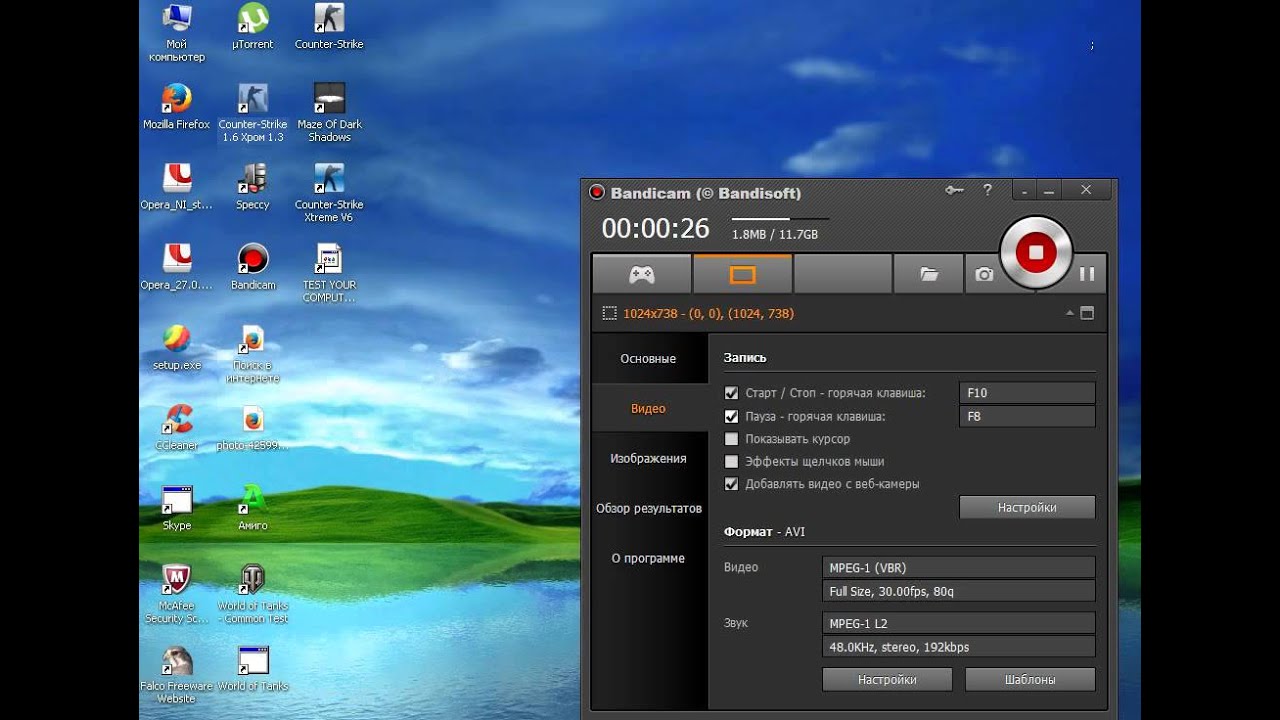The height and width of the screenshot is (720, 1280).
Task: Click Настройки button under Формат section
Action: 887,680
